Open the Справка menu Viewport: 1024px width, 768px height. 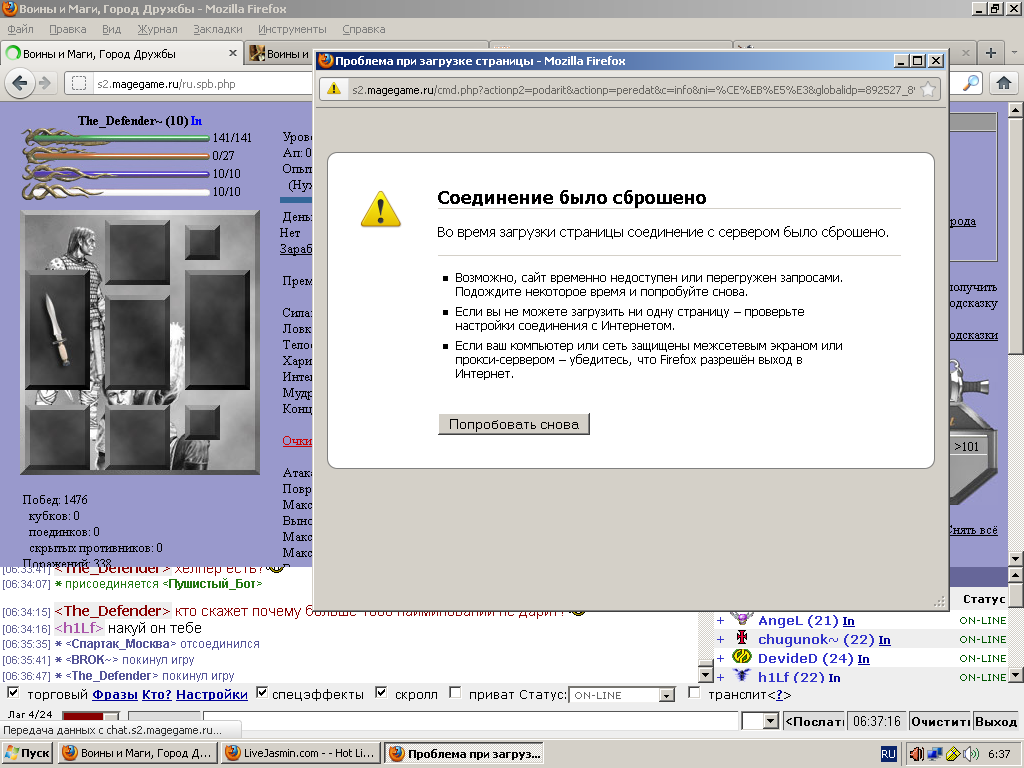364,29
